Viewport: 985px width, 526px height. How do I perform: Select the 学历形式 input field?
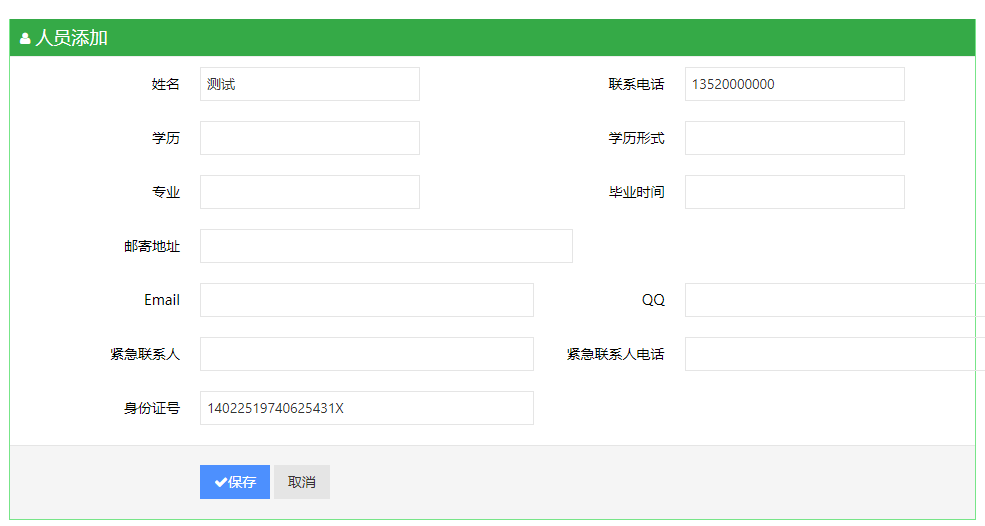click(795, 138)
